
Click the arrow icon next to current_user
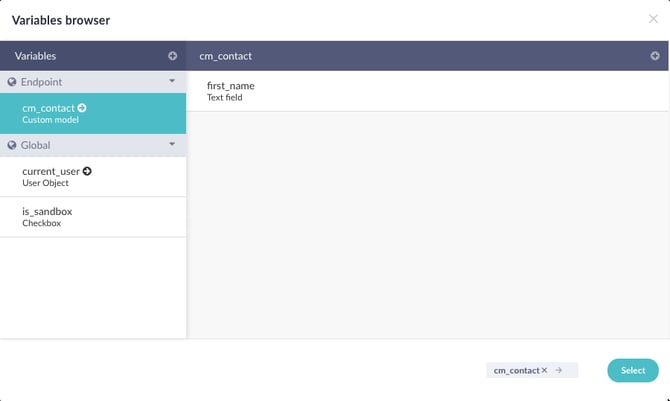87,171
